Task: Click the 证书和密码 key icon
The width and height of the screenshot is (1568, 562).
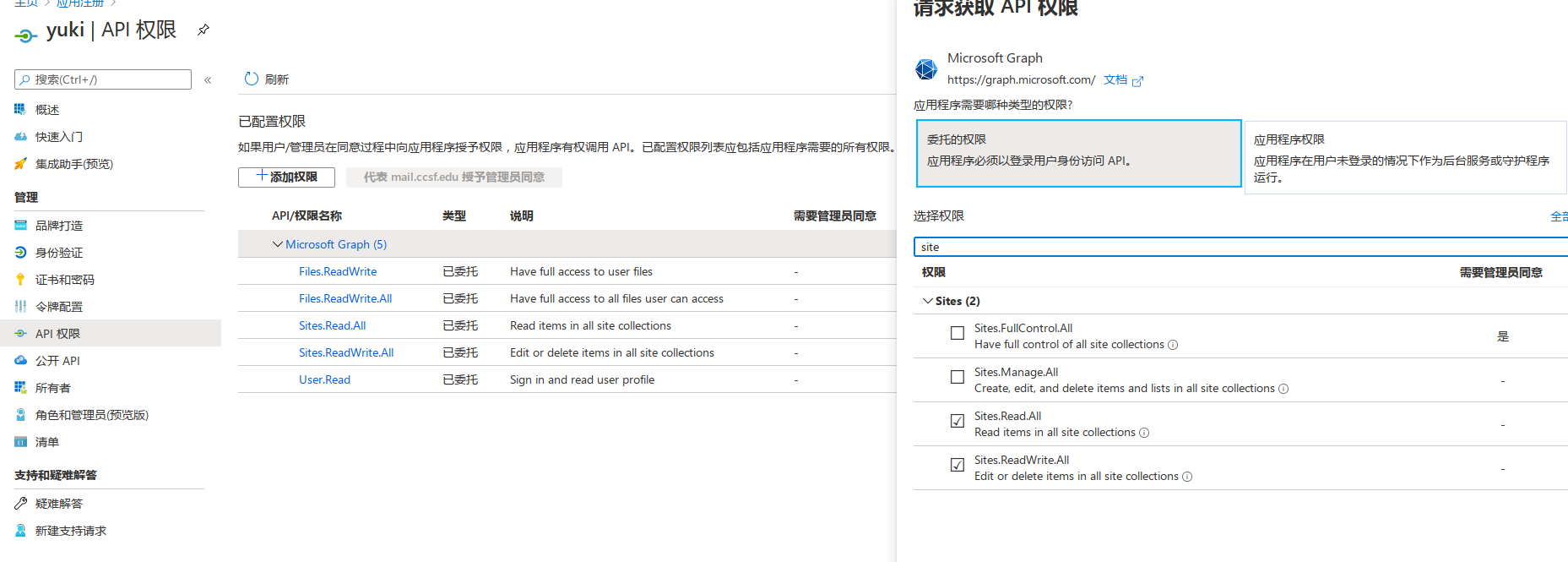Action: [x=20, y=279]
